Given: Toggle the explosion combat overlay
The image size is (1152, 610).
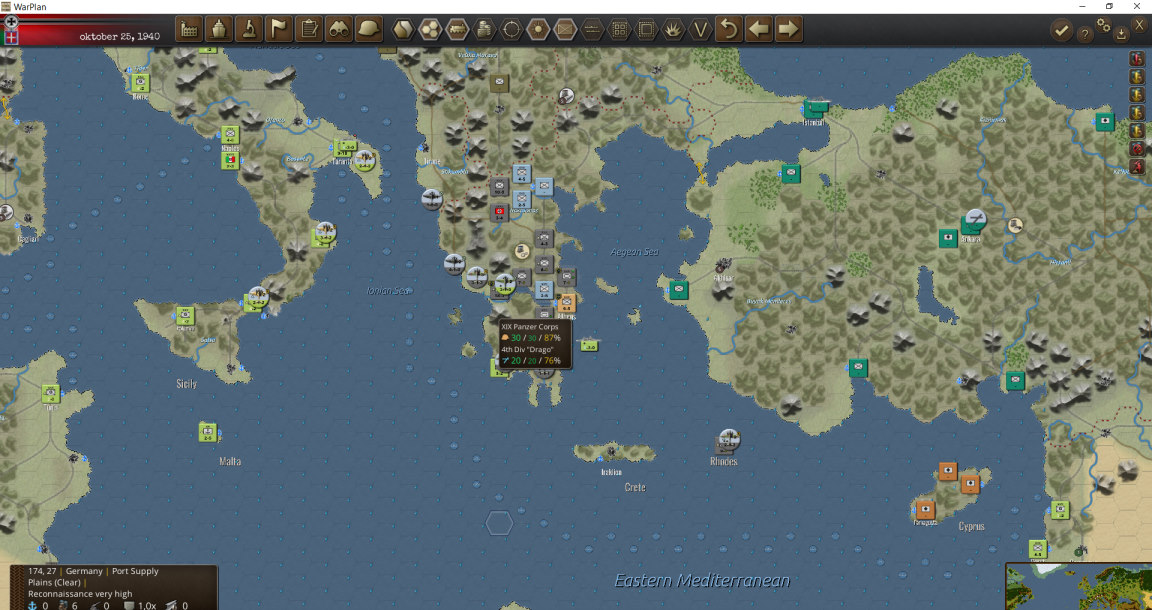Looking at the screenshot, I should point(673,29).
